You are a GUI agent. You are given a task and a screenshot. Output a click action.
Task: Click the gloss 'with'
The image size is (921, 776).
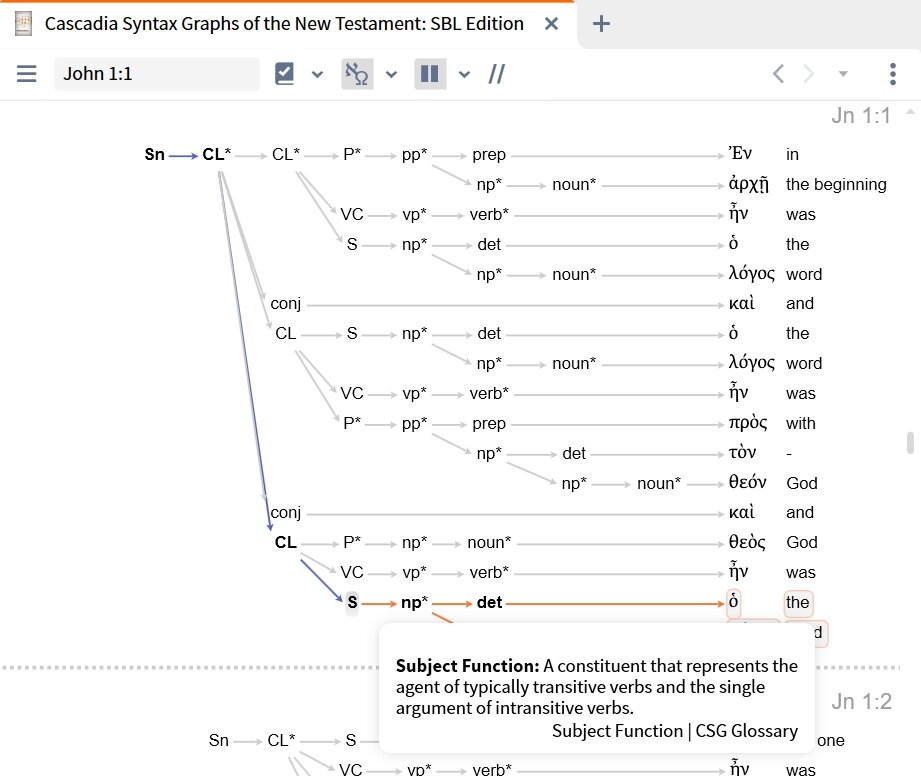click(801, 424)
